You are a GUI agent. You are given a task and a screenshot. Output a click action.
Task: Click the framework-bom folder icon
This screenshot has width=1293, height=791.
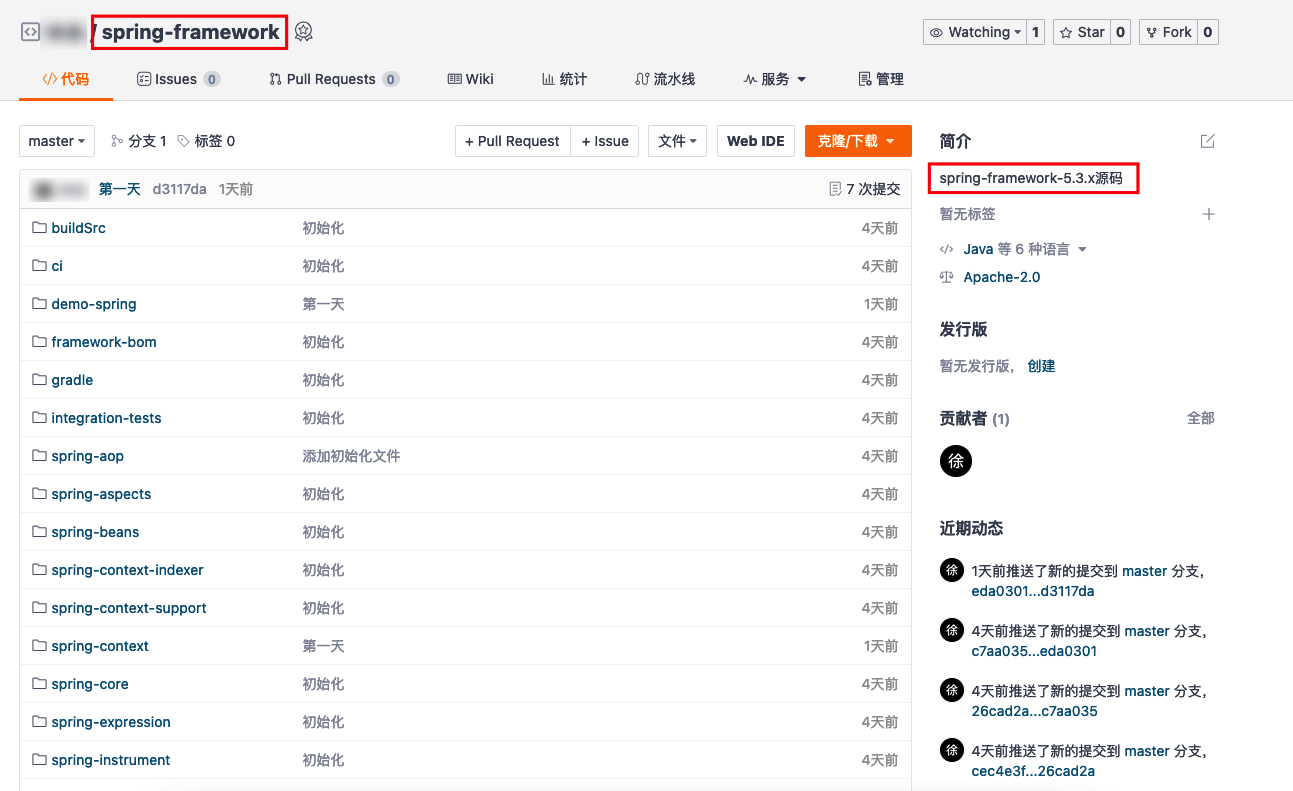click(x=40, y=342)
